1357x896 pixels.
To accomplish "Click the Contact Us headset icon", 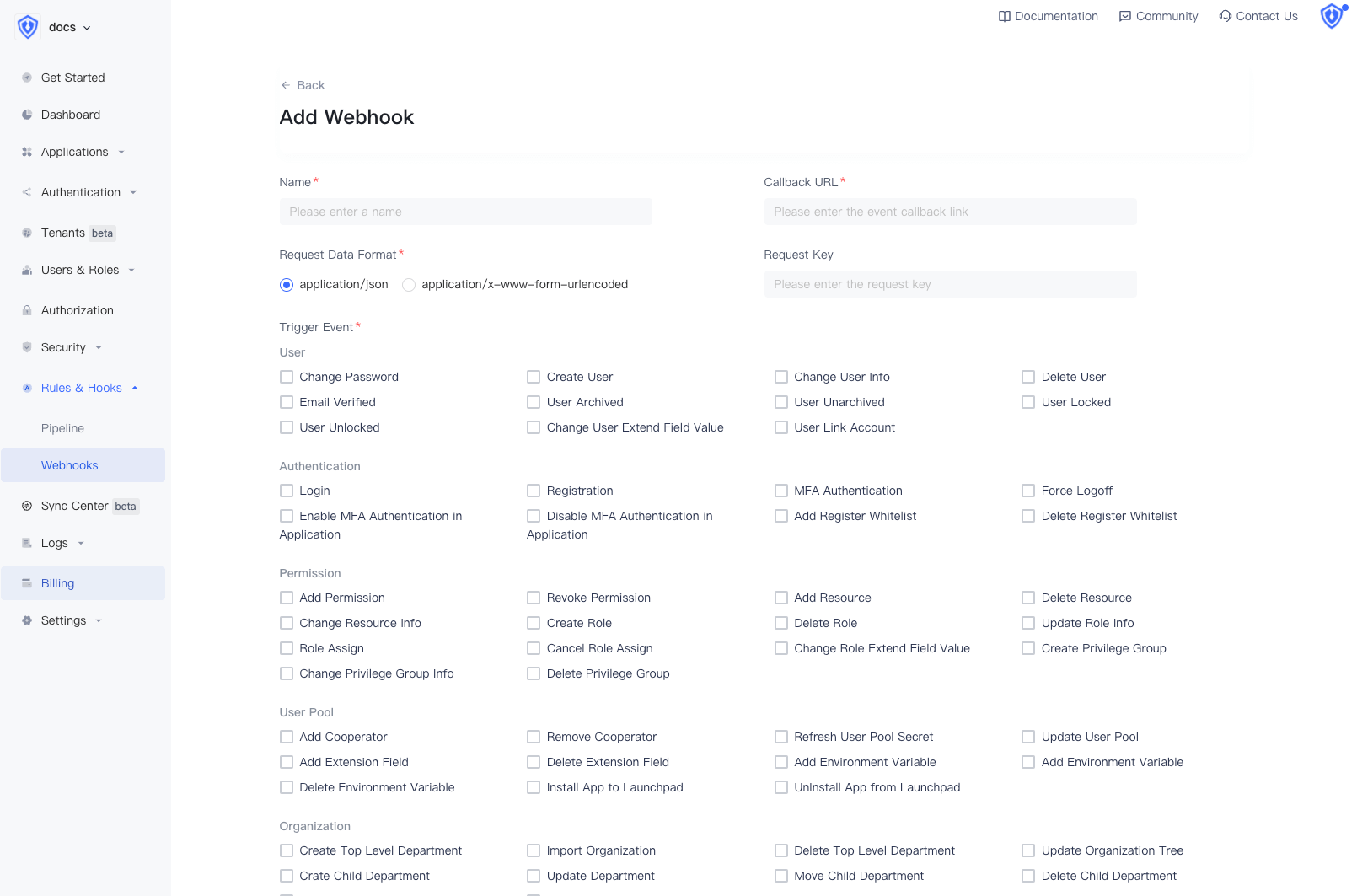I will coord(1225,16).
